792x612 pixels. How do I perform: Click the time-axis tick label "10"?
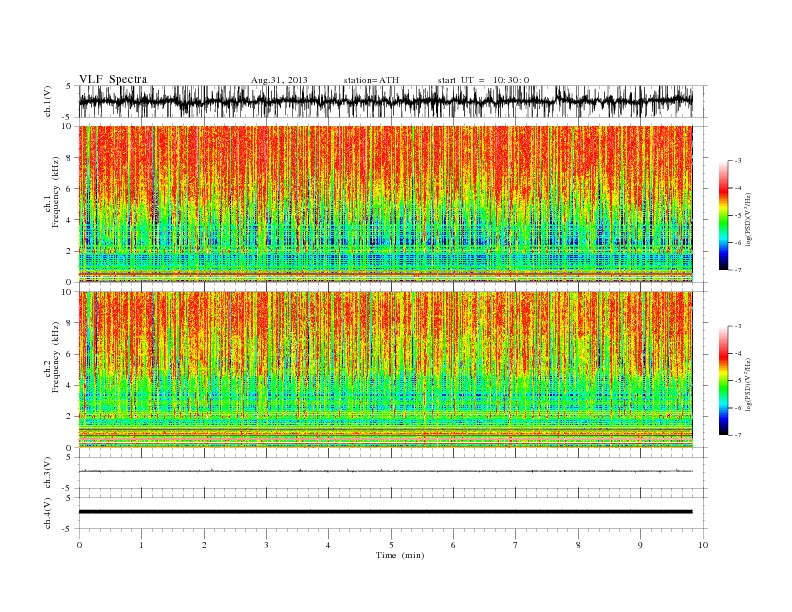(703, 545)
